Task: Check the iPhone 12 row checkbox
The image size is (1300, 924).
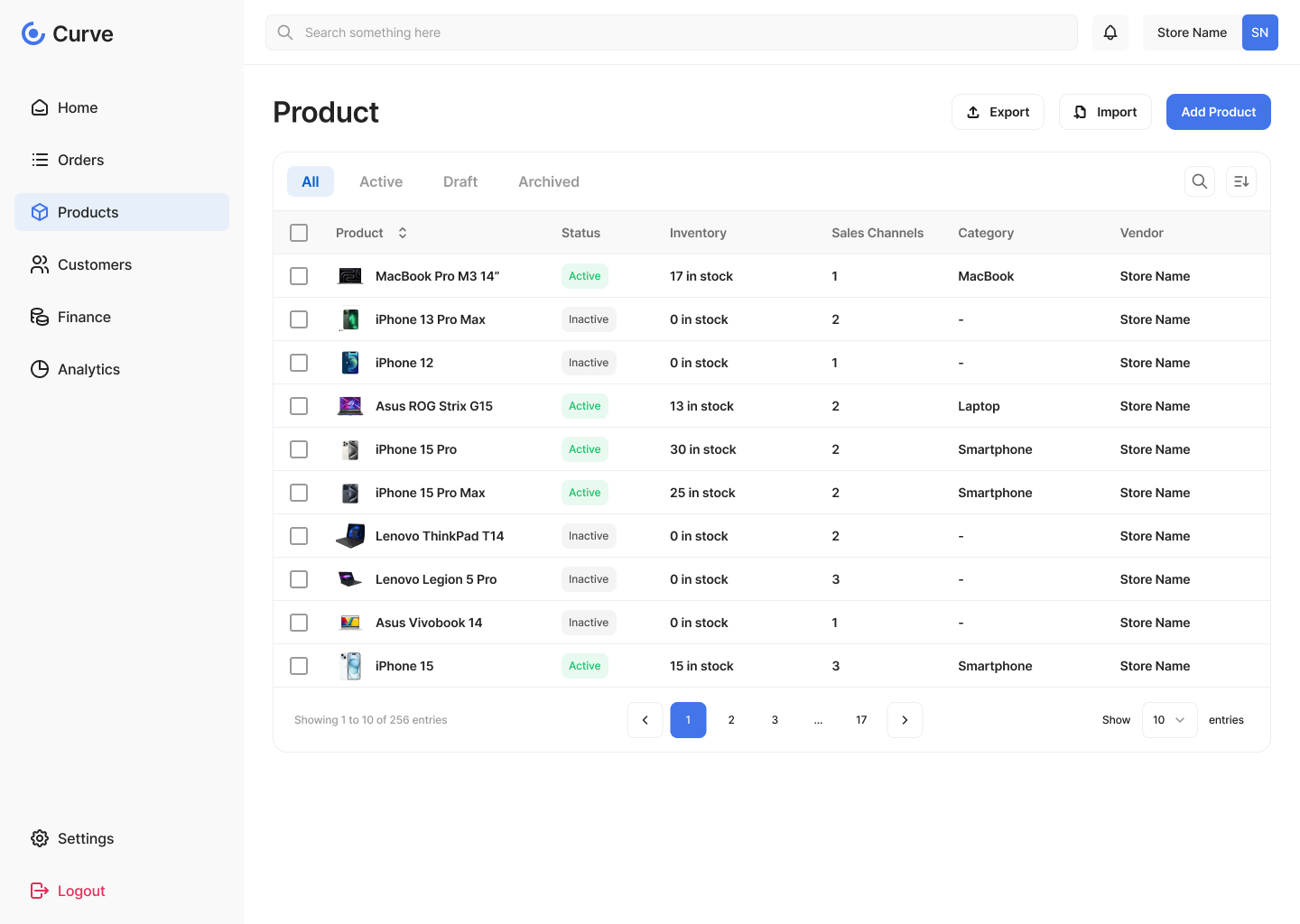Action: (299, 363)
